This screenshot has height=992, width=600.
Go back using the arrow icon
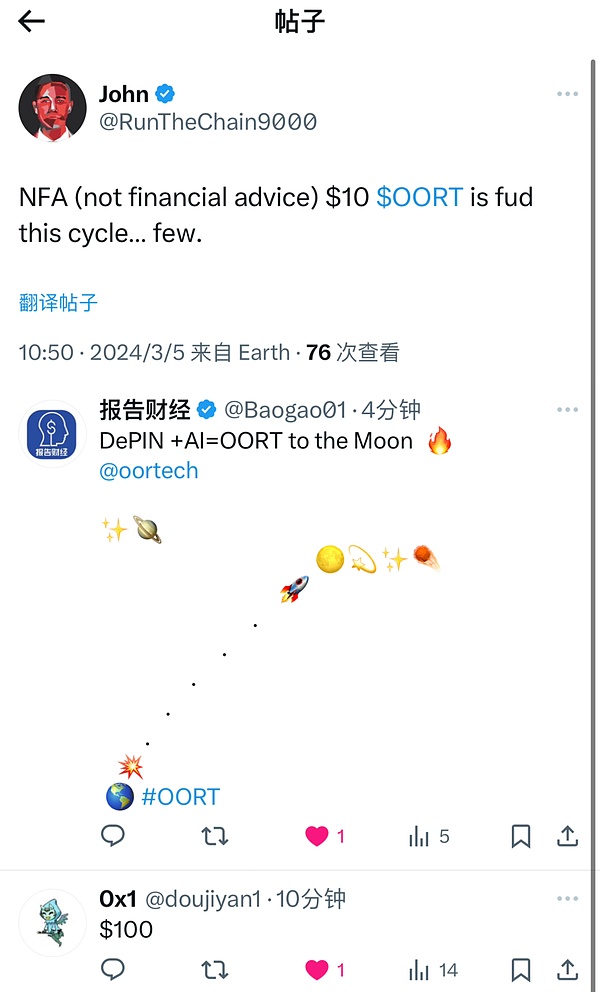click(32, 21)
